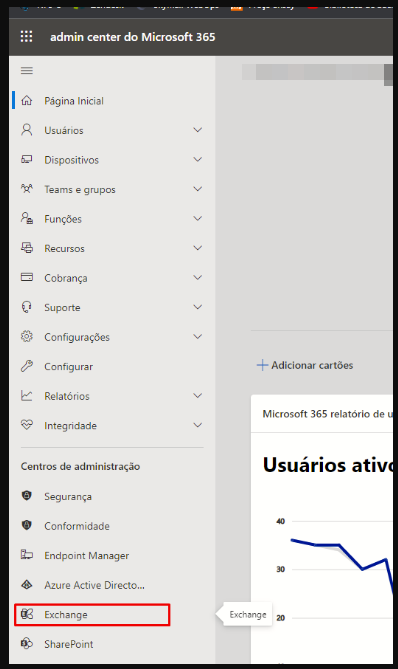398x669 pixels.
Task: Click the Azure Active Directory icon
Action: (x=27, y=585)
